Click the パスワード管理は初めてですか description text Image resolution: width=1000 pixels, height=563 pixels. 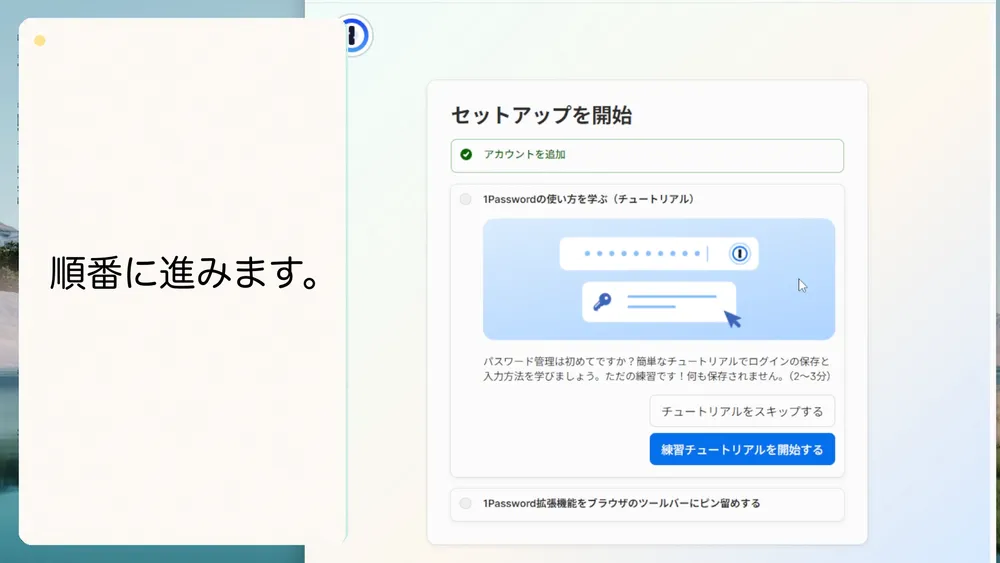pyautogui.click(x=656, y=369)
